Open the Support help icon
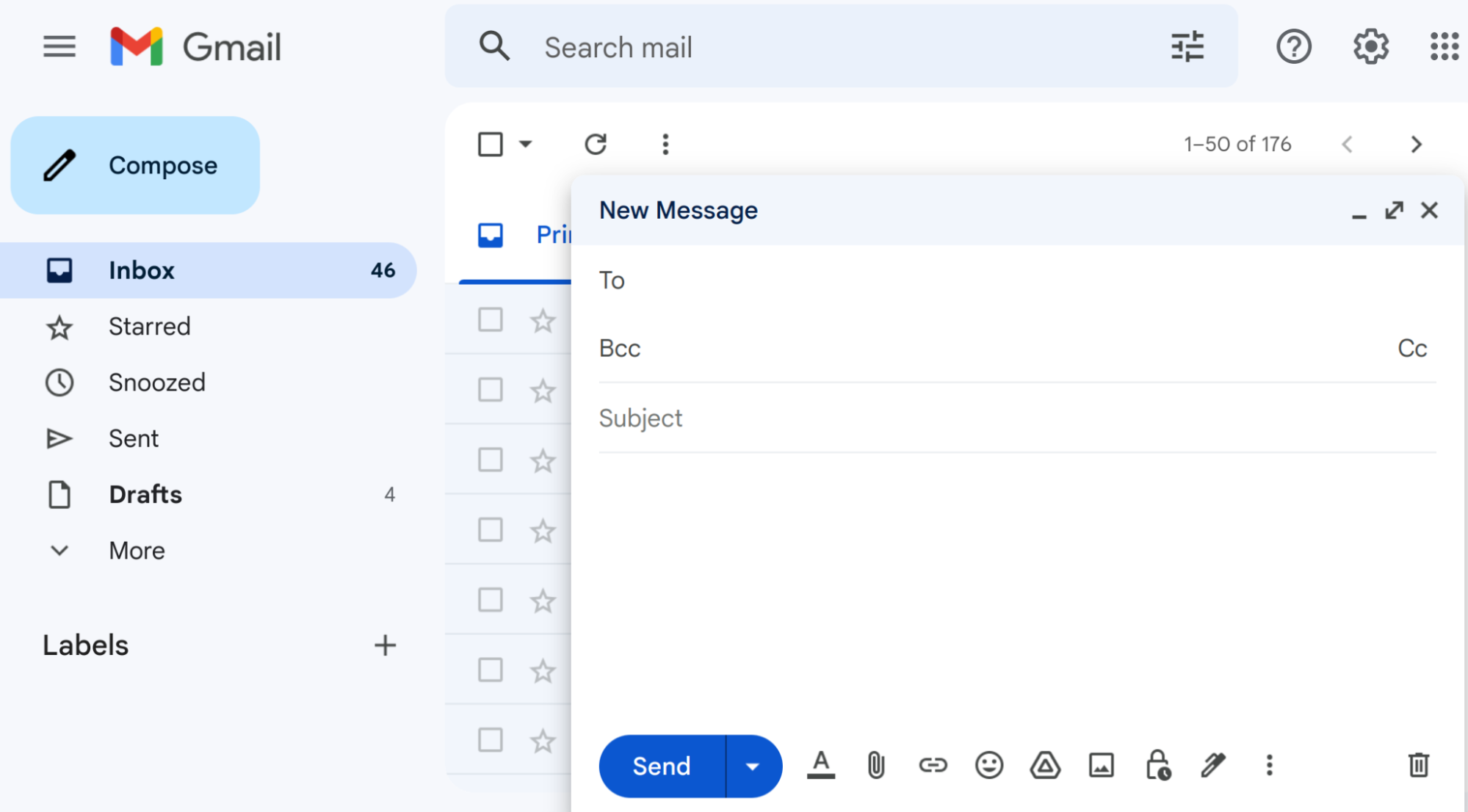1468x812 pixels. pos(1293,47)
